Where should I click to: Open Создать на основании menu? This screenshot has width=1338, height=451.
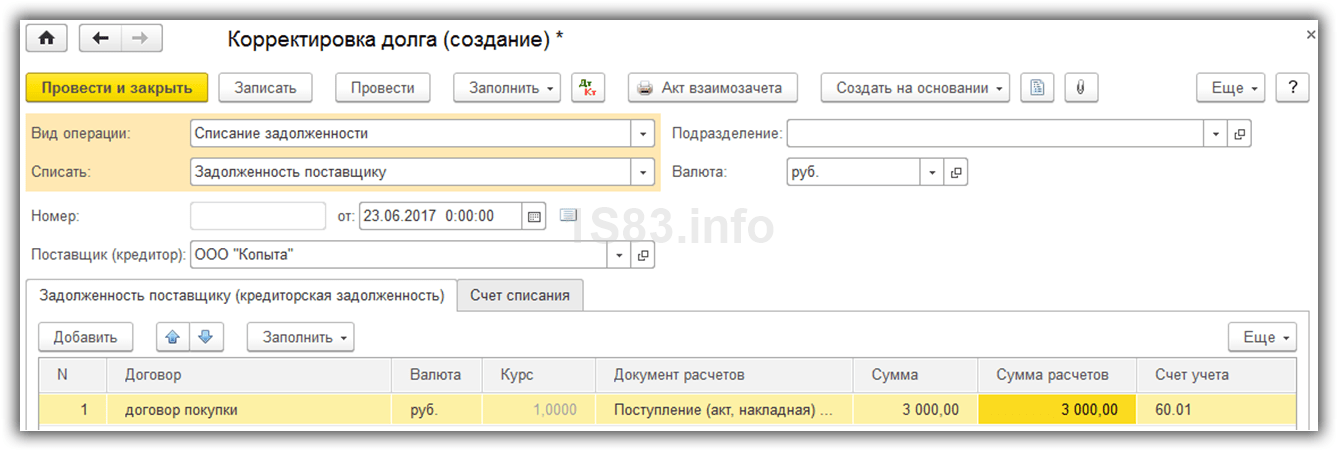[914, 88]
